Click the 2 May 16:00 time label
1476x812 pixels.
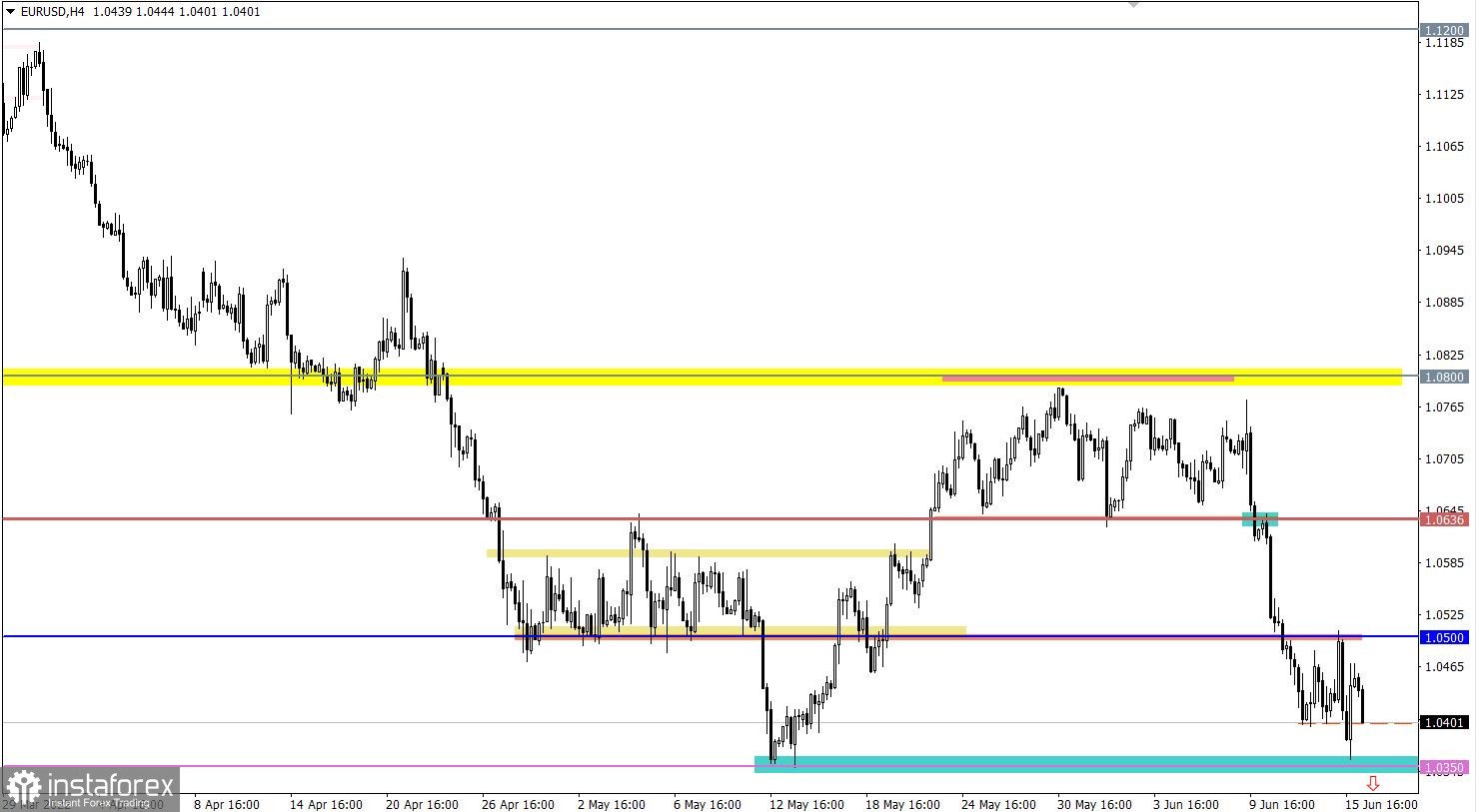pos(614,804)
